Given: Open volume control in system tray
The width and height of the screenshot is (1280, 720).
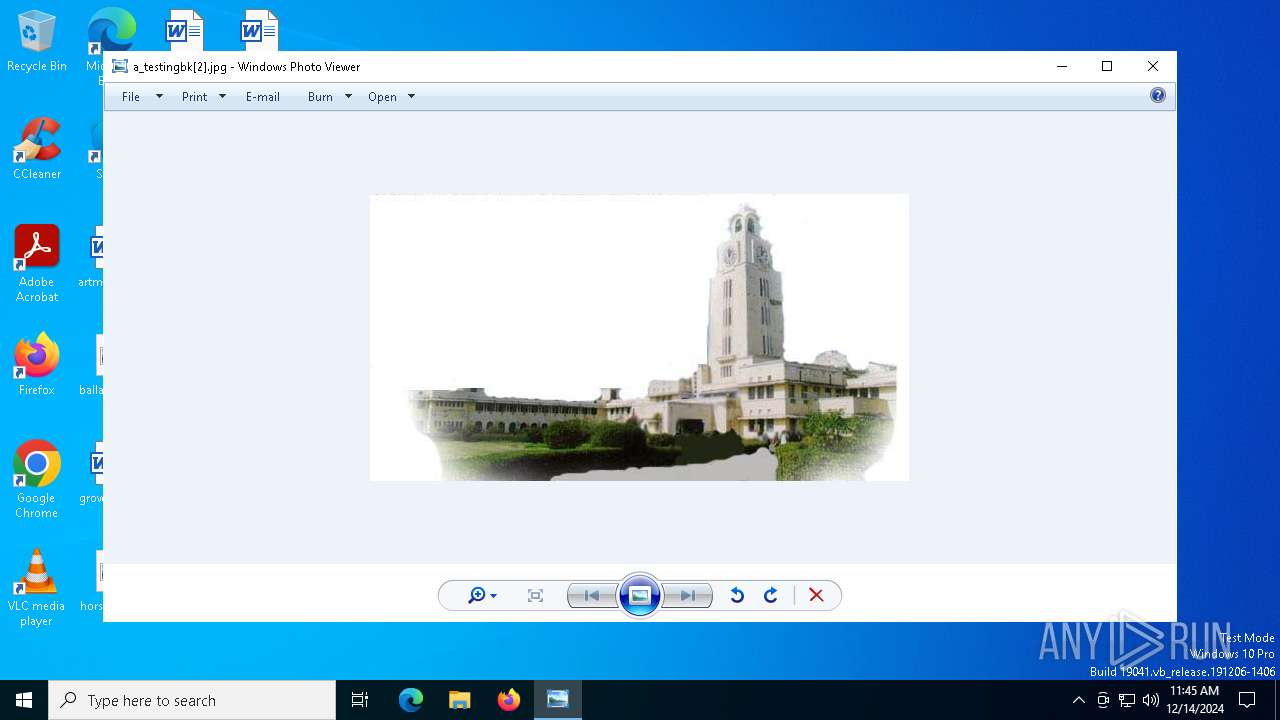Looking at the screenshot, I should 1151,700.
